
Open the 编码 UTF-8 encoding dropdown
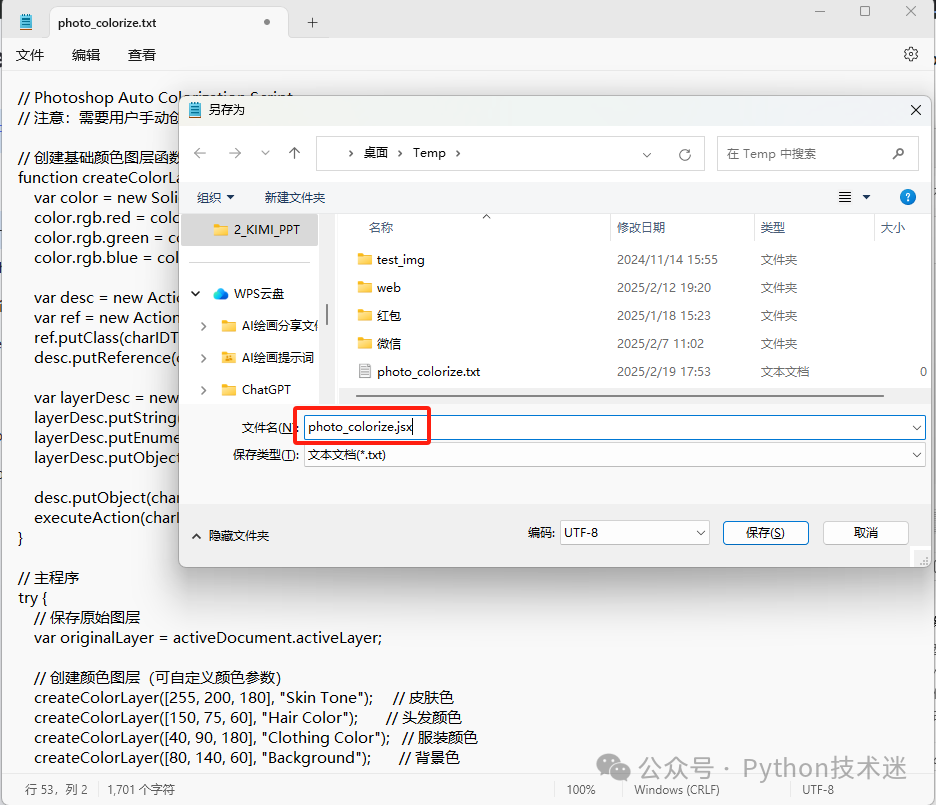[x=634, y=533]
